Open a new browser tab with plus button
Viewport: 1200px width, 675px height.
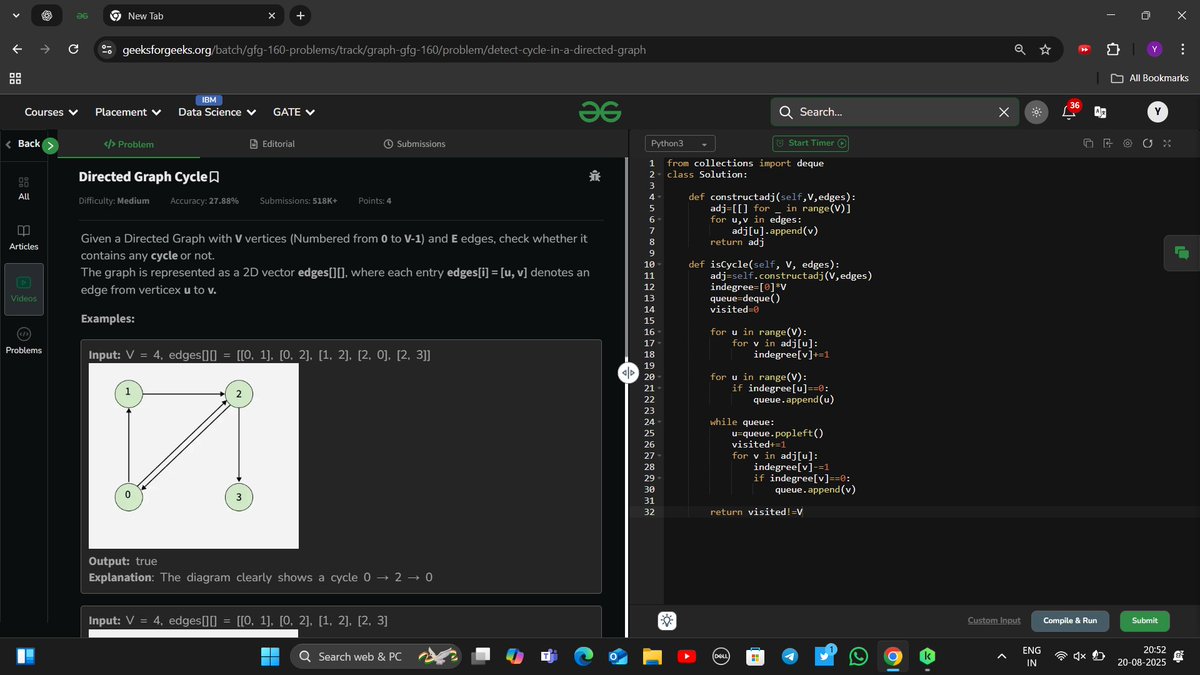point(301,15)
